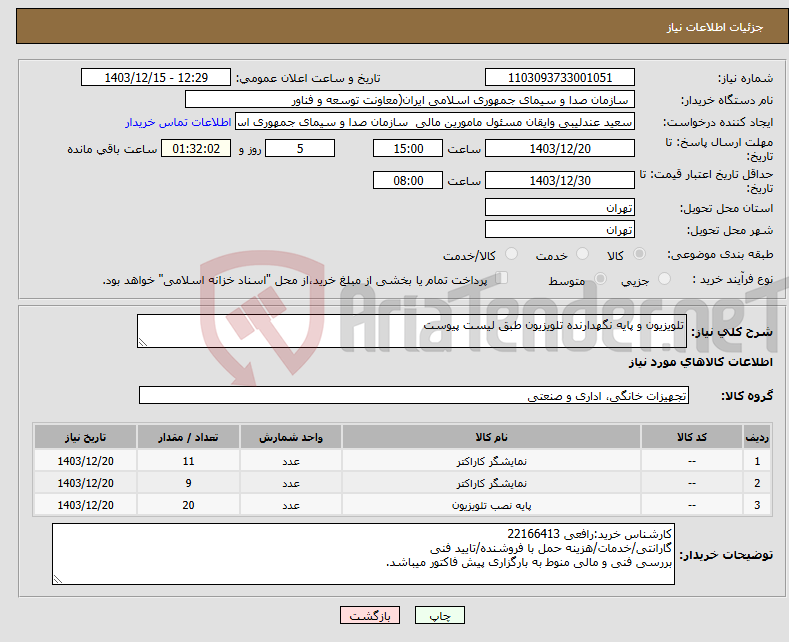The height and width of the screenshot is (642, 789).
Task: Click the چاپ (print) button
Action: pyautogui.click(x=439, y=615)
